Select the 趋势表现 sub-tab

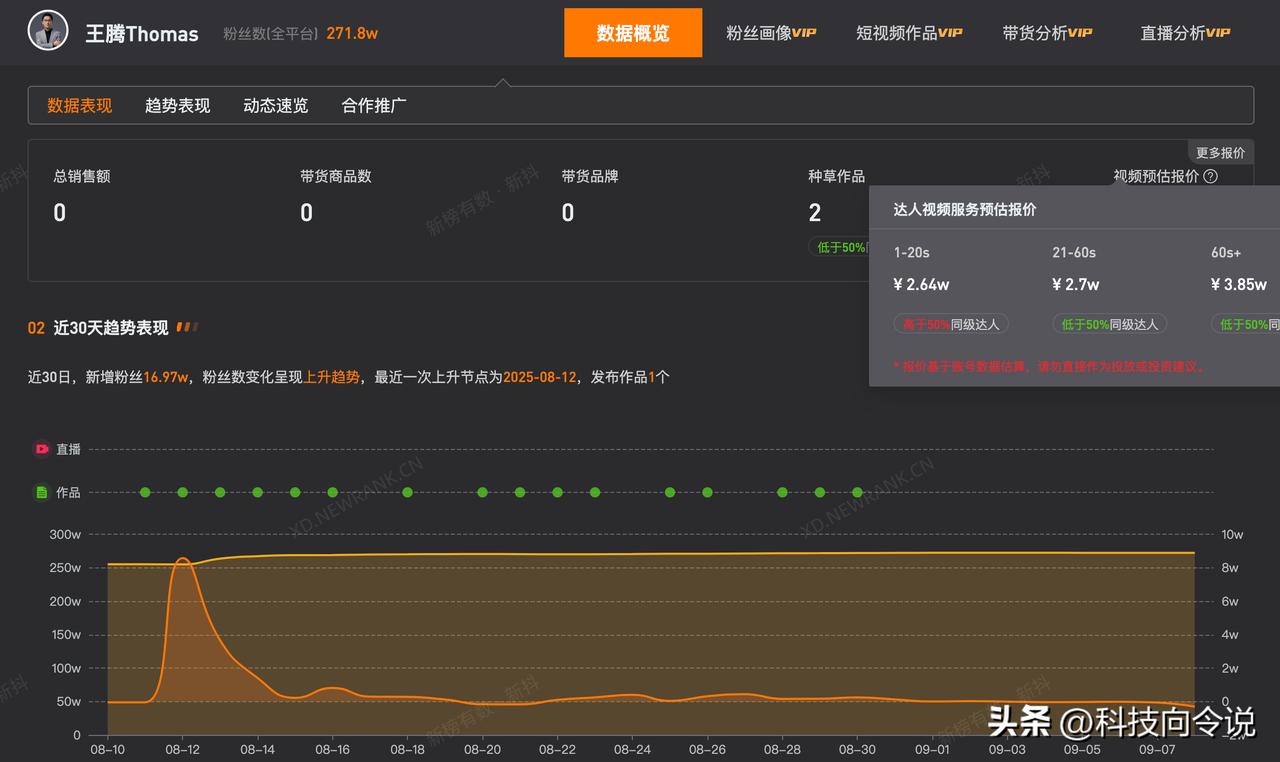pyautogui.click(x=178, y=105)
